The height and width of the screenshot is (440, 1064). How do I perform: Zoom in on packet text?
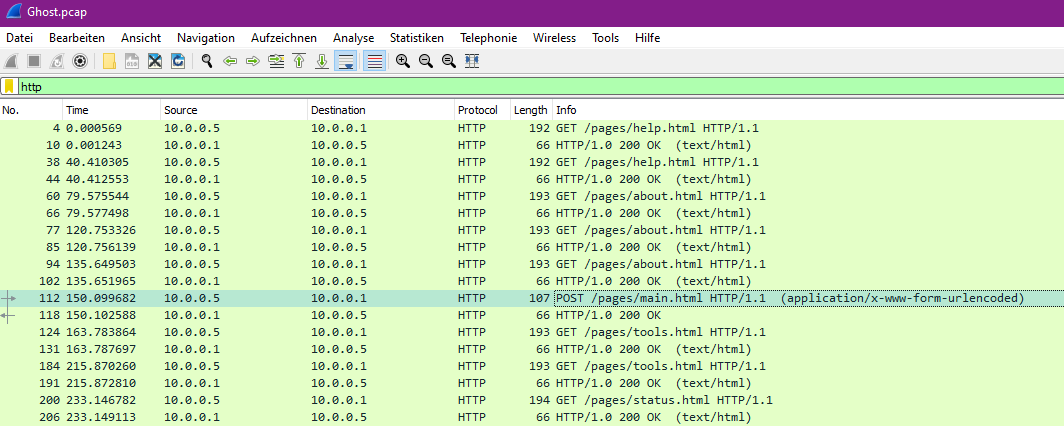point(403,61)
